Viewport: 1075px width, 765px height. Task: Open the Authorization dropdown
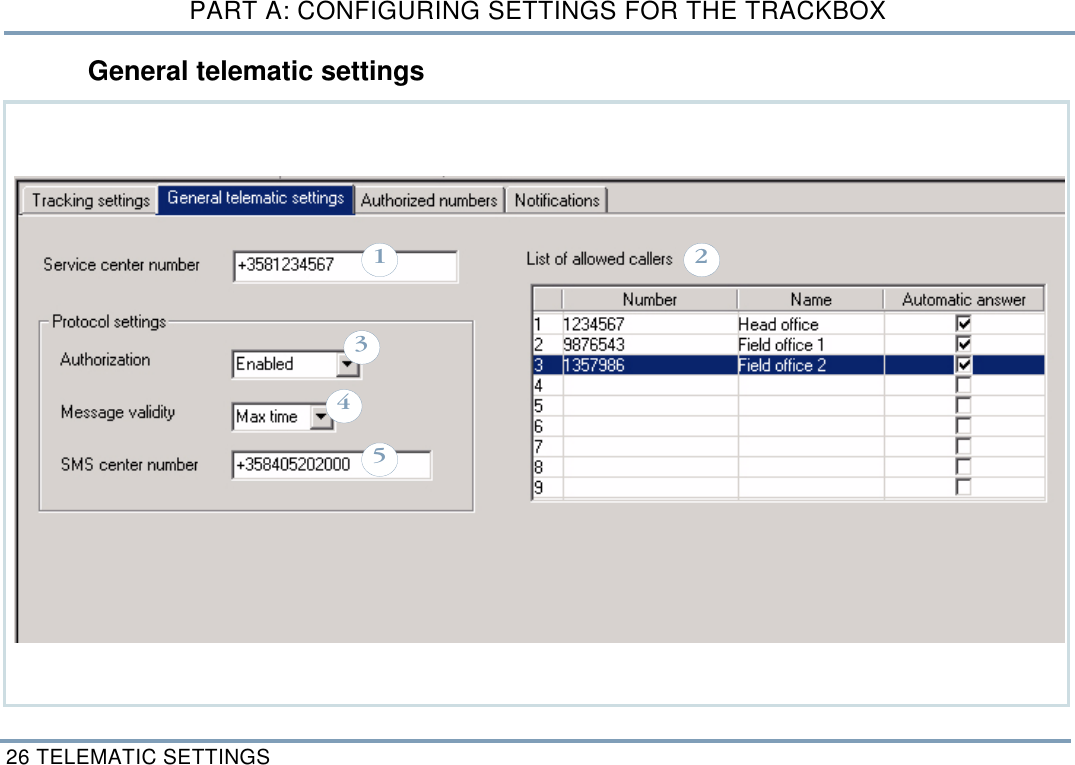(285, 364)
